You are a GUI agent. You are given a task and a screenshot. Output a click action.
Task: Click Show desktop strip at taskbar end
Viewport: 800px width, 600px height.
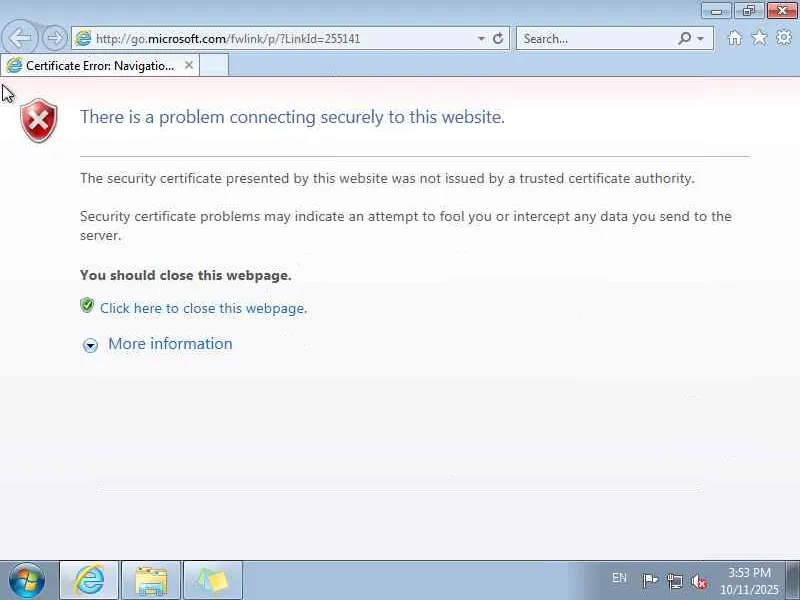pyautogui.click(x=792, y=581)
